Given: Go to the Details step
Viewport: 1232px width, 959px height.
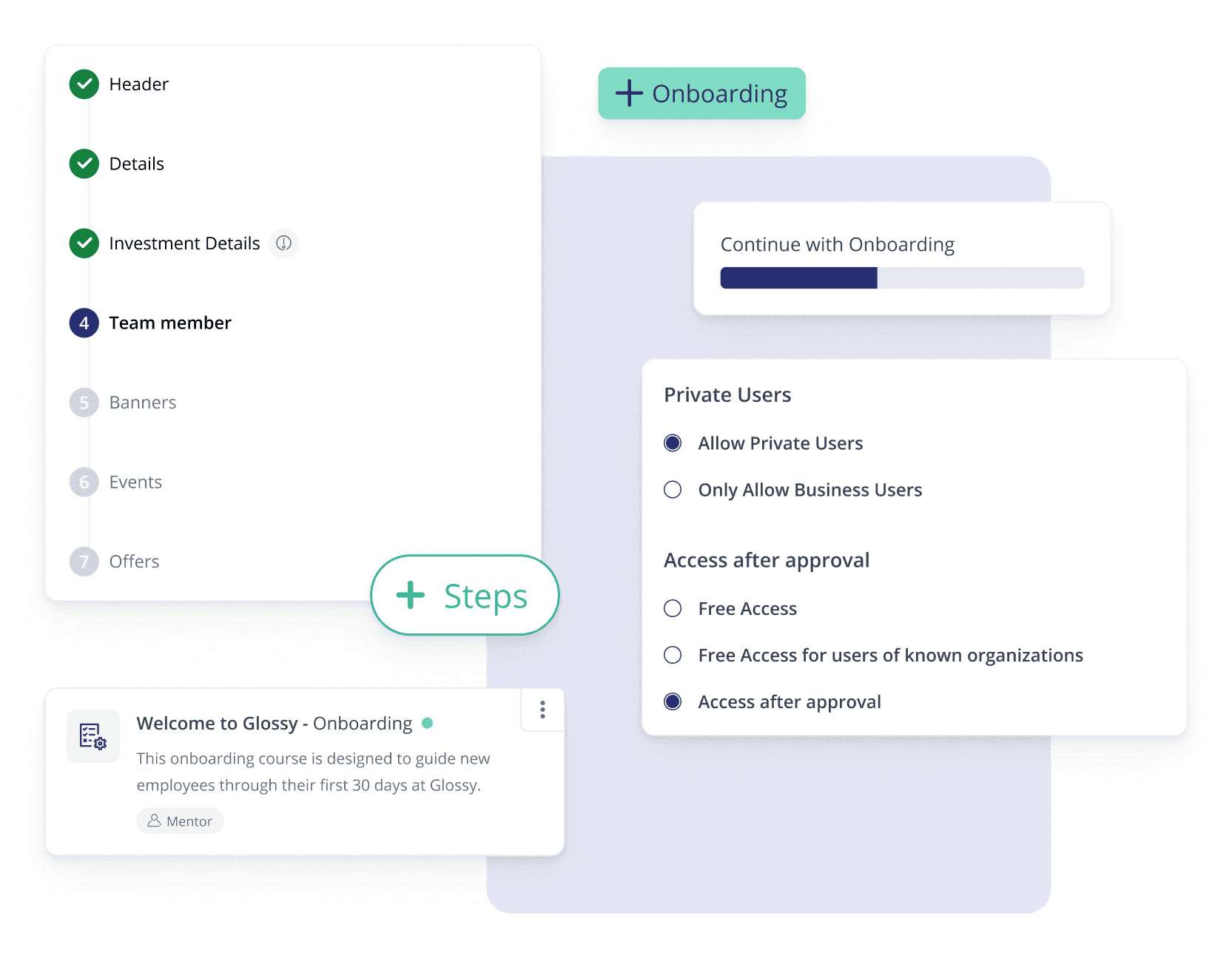Looking at the screenshot, I should click(x=136, y=164).
